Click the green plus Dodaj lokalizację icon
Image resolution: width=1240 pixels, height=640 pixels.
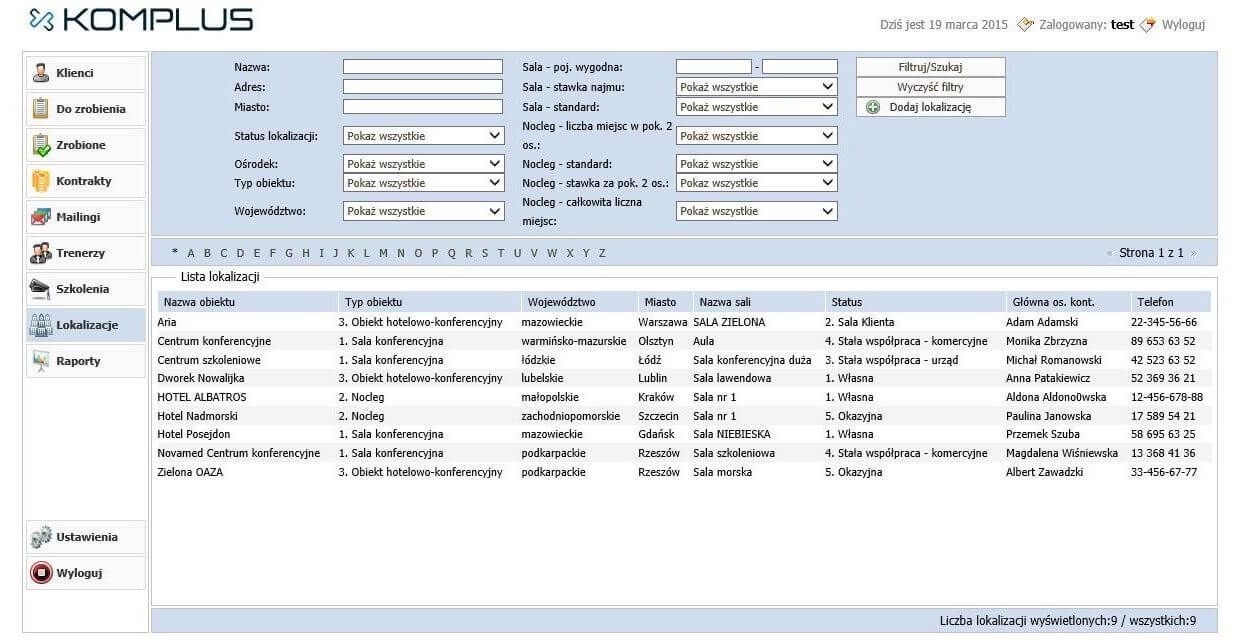click(x=873, y=107)
